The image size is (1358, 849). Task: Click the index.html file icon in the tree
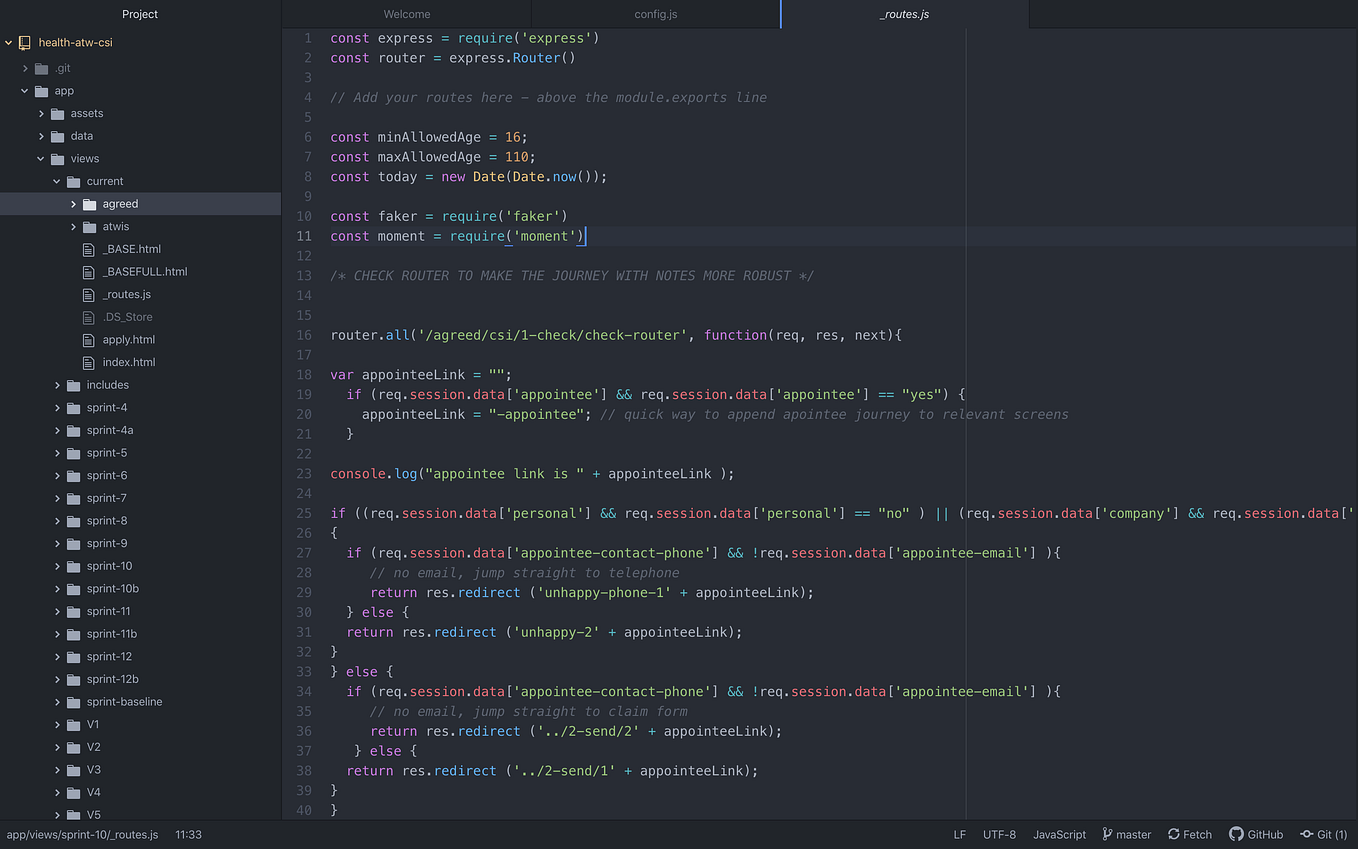coord(88,362)
